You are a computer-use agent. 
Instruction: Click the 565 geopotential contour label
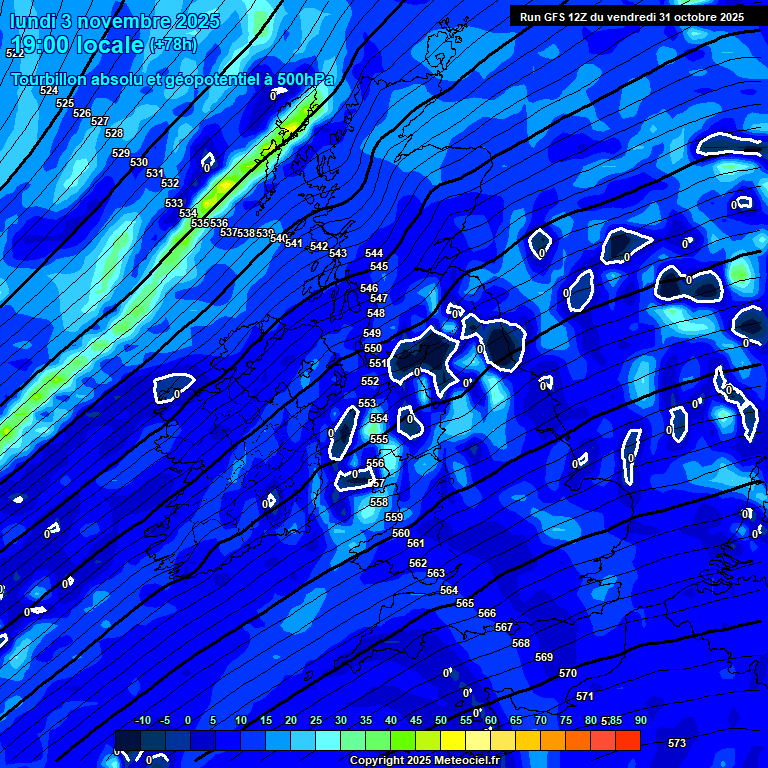pyautogui.click(x=465, y=603)
